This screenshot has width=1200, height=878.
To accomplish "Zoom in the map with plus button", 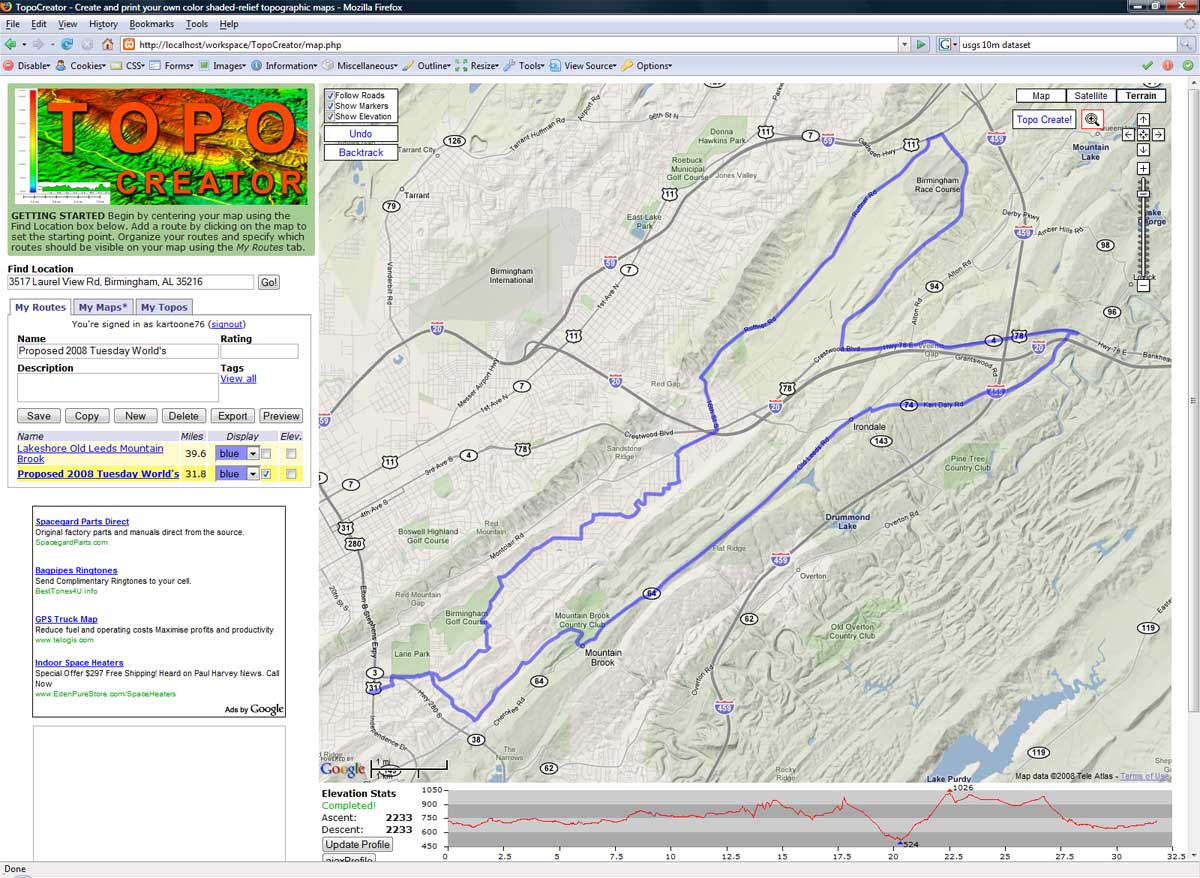I will point(1143,169).
